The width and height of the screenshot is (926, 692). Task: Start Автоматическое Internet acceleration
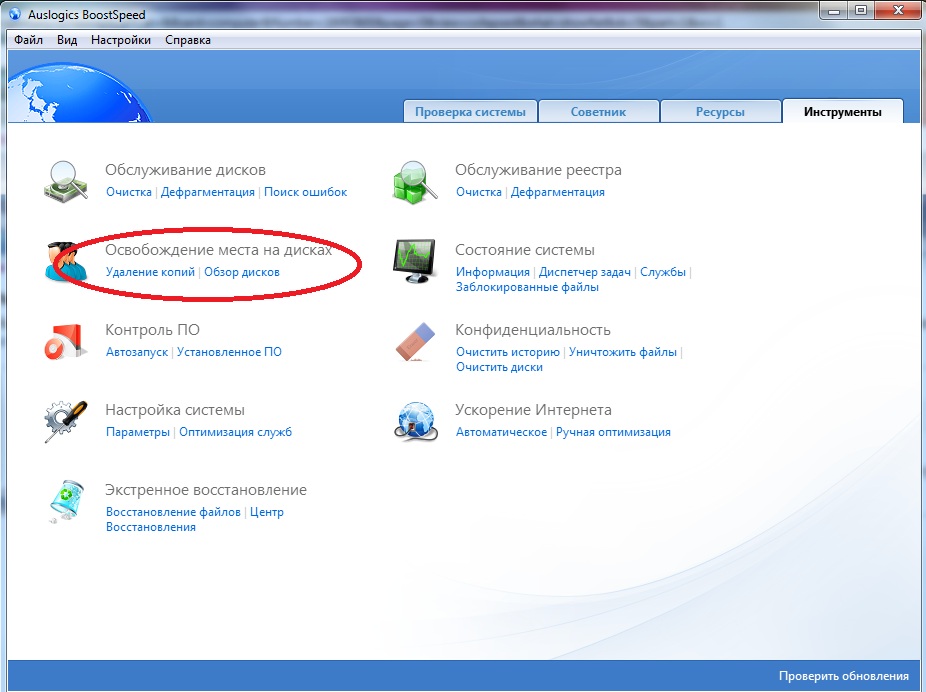501,432
